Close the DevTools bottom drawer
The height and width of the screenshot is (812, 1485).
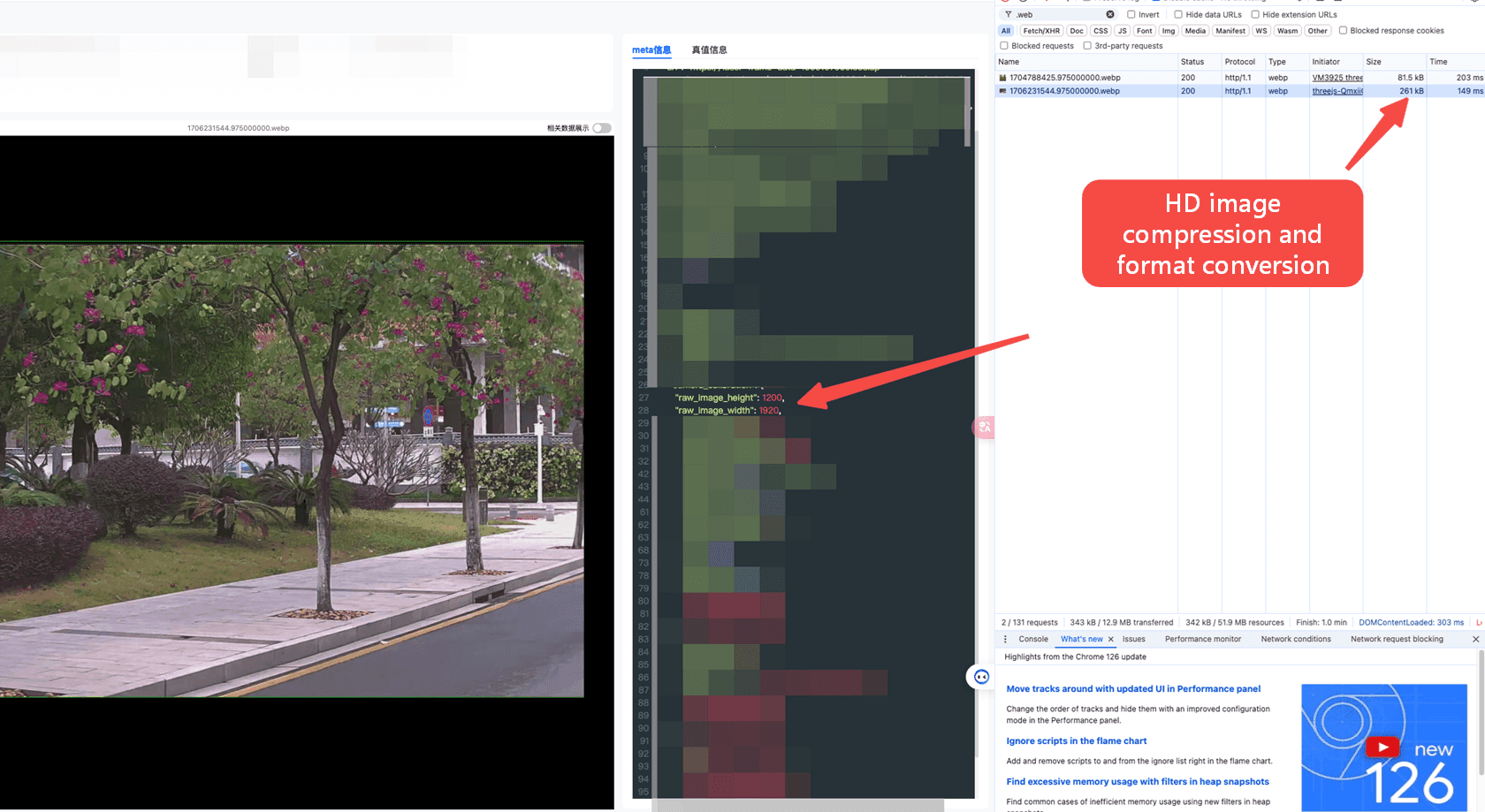pos(1475,639)
